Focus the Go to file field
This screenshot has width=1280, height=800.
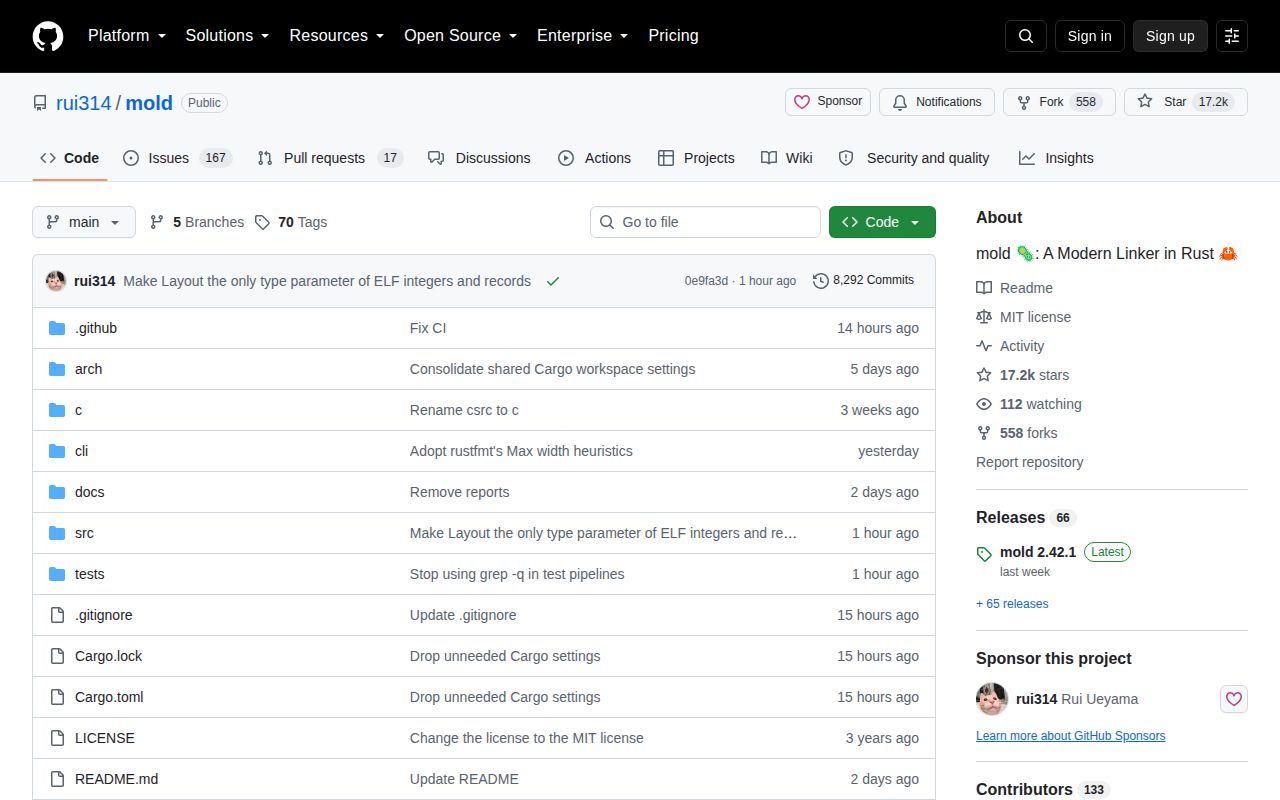tap(705, 222)
